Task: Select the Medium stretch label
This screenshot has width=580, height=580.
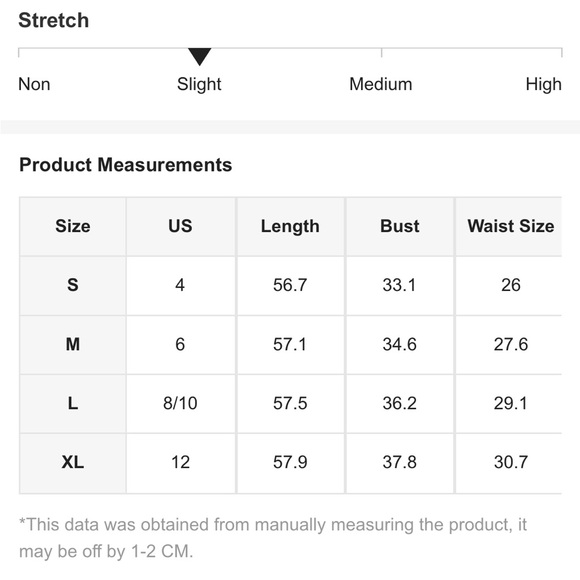Action: (381, 84)
